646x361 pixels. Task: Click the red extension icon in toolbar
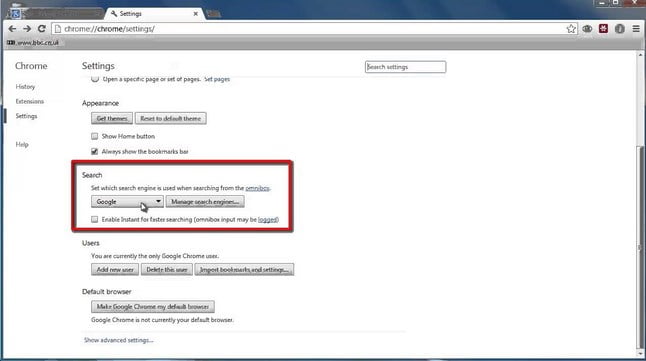(x=604, y=29)
